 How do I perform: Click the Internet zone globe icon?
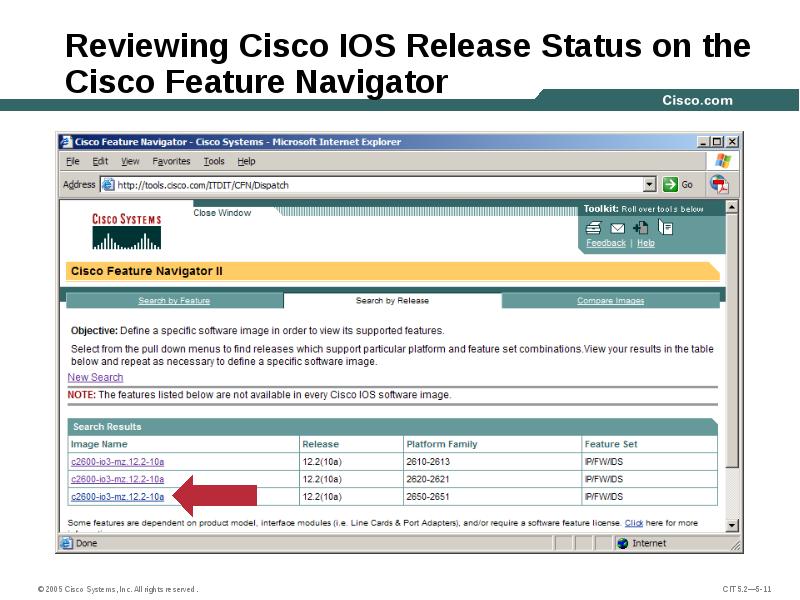click(622, 543)
